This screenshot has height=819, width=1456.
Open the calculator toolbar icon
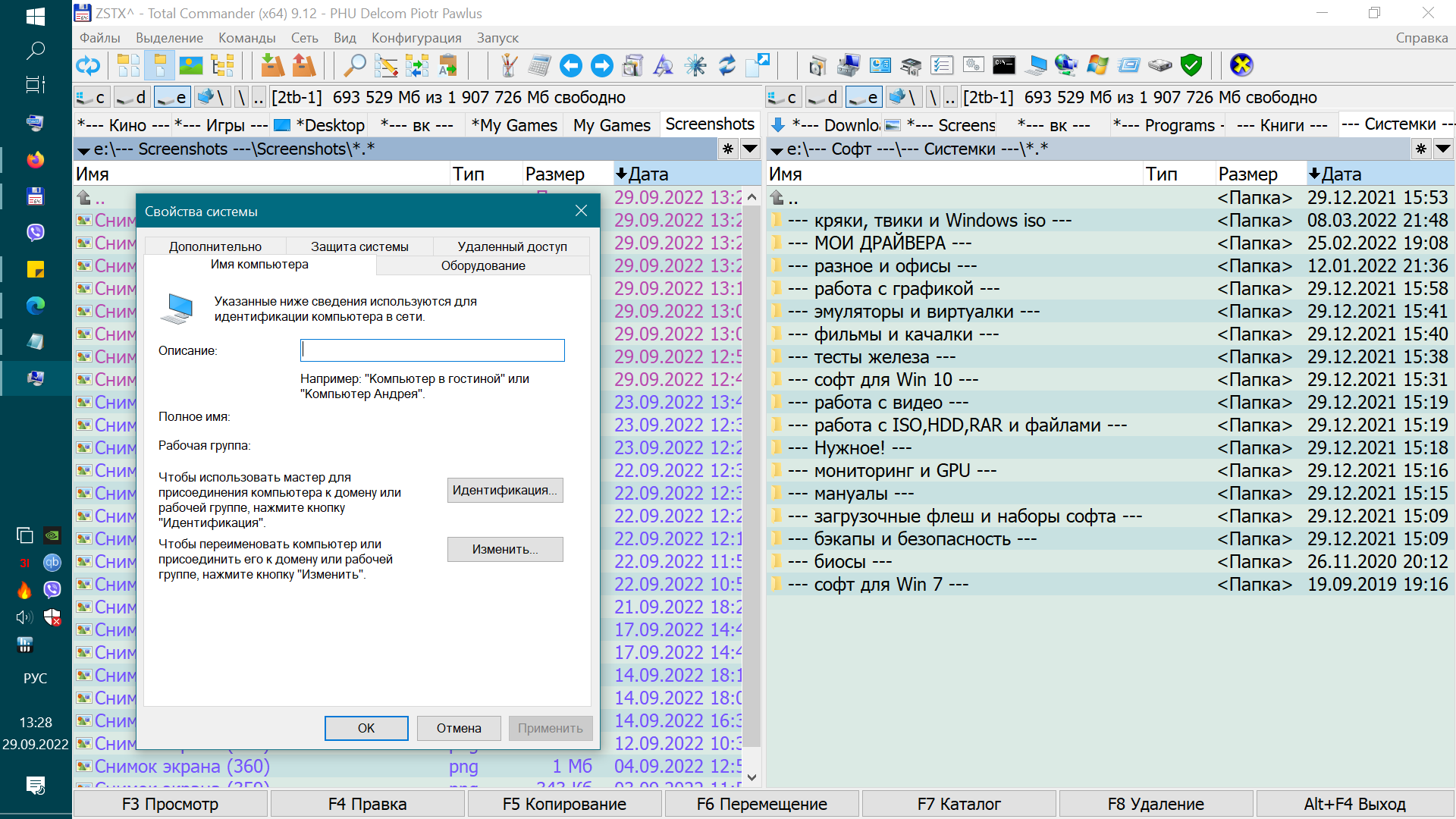tap(539, 66)
